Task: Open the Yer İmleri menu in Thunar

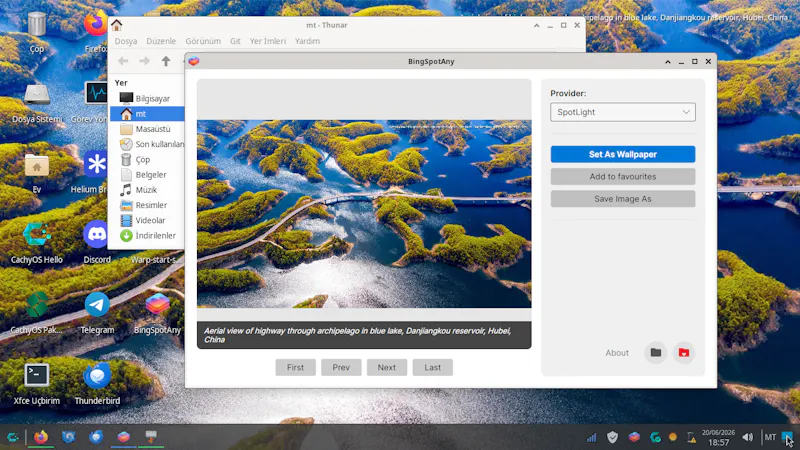Action: point(268,41)
